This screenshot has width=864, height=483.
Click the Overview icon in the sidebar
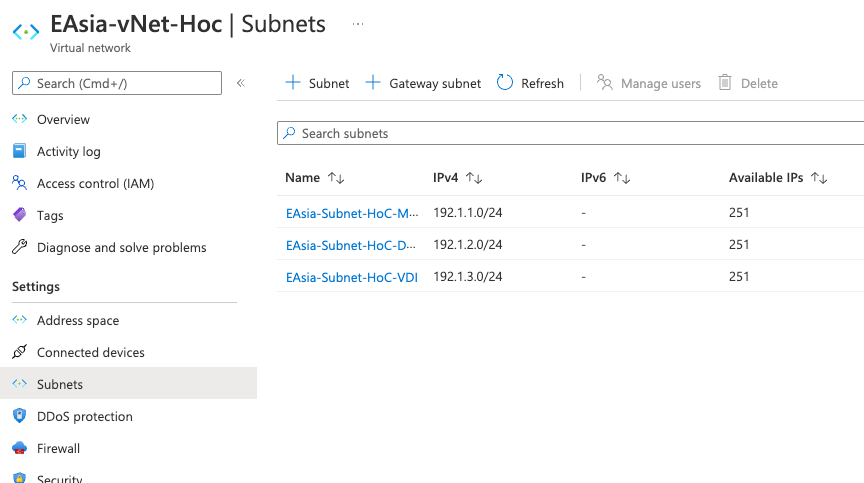point(19,119)
